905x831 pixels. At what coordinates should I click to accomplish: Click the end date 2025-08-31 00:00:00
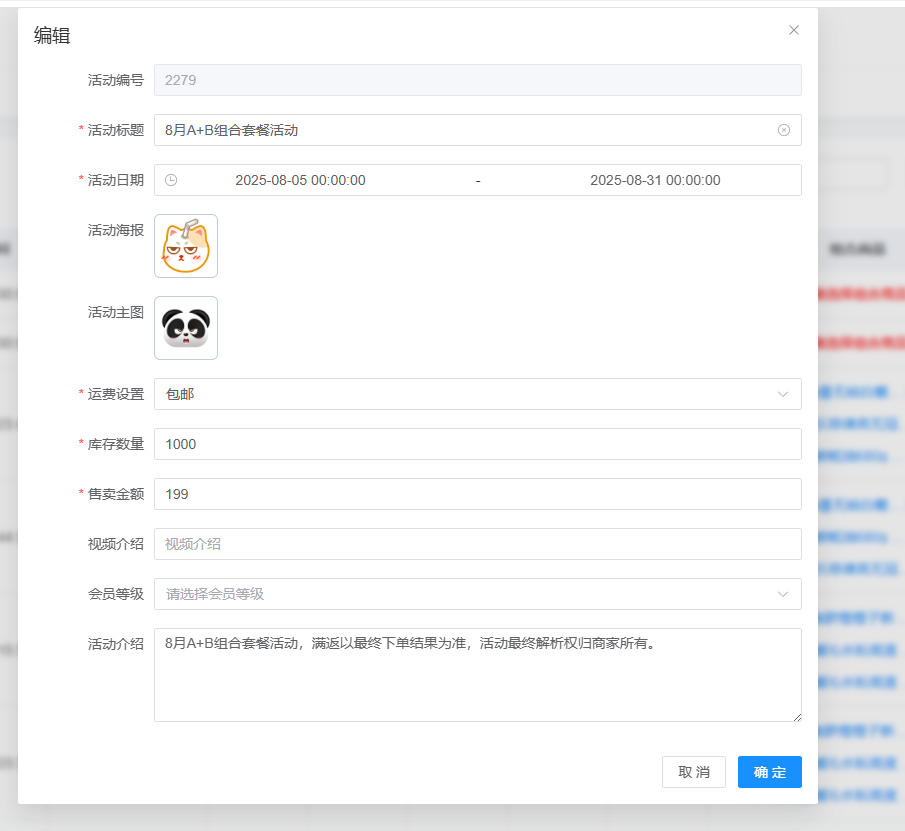(x=655, y=180)
